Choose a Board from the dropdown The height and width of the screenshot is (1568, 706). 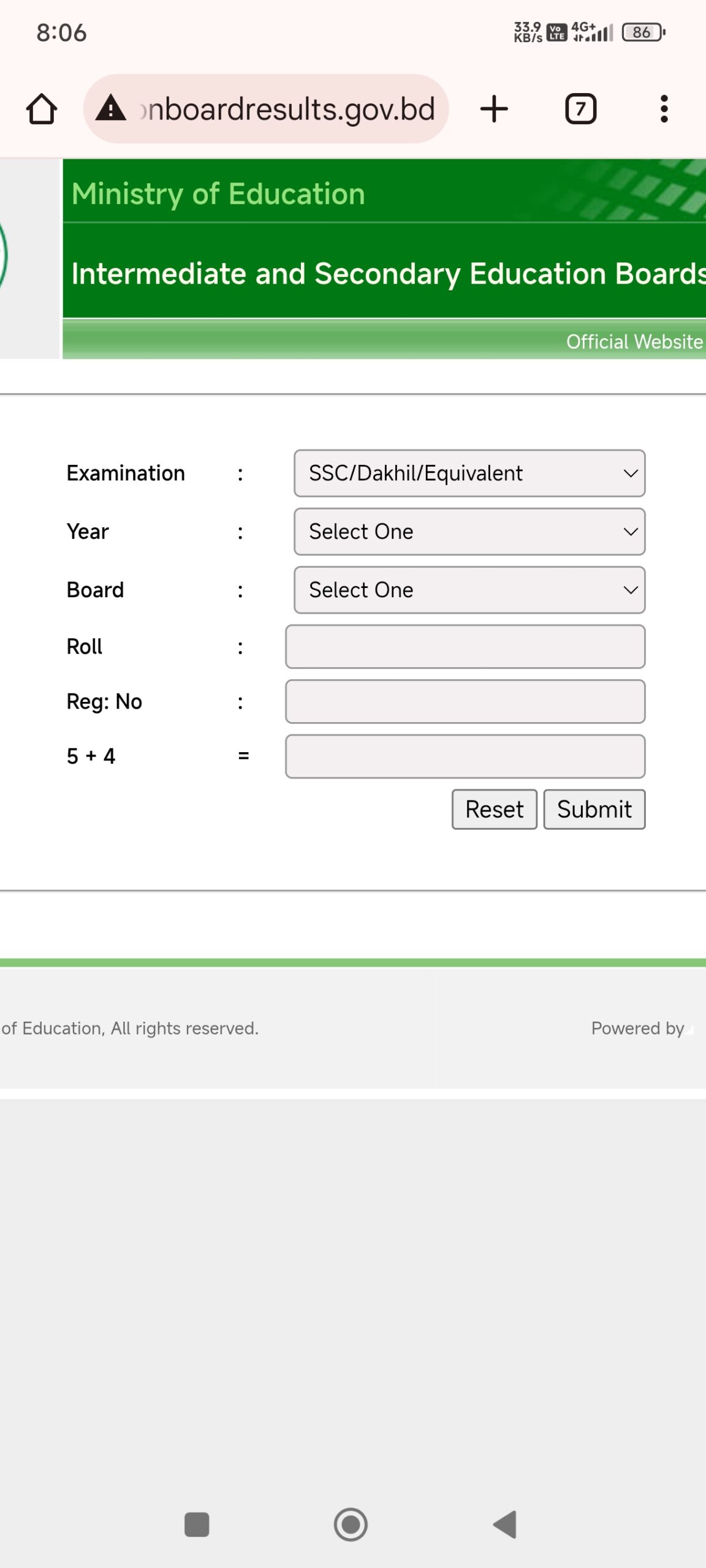(x=469, y=590)
